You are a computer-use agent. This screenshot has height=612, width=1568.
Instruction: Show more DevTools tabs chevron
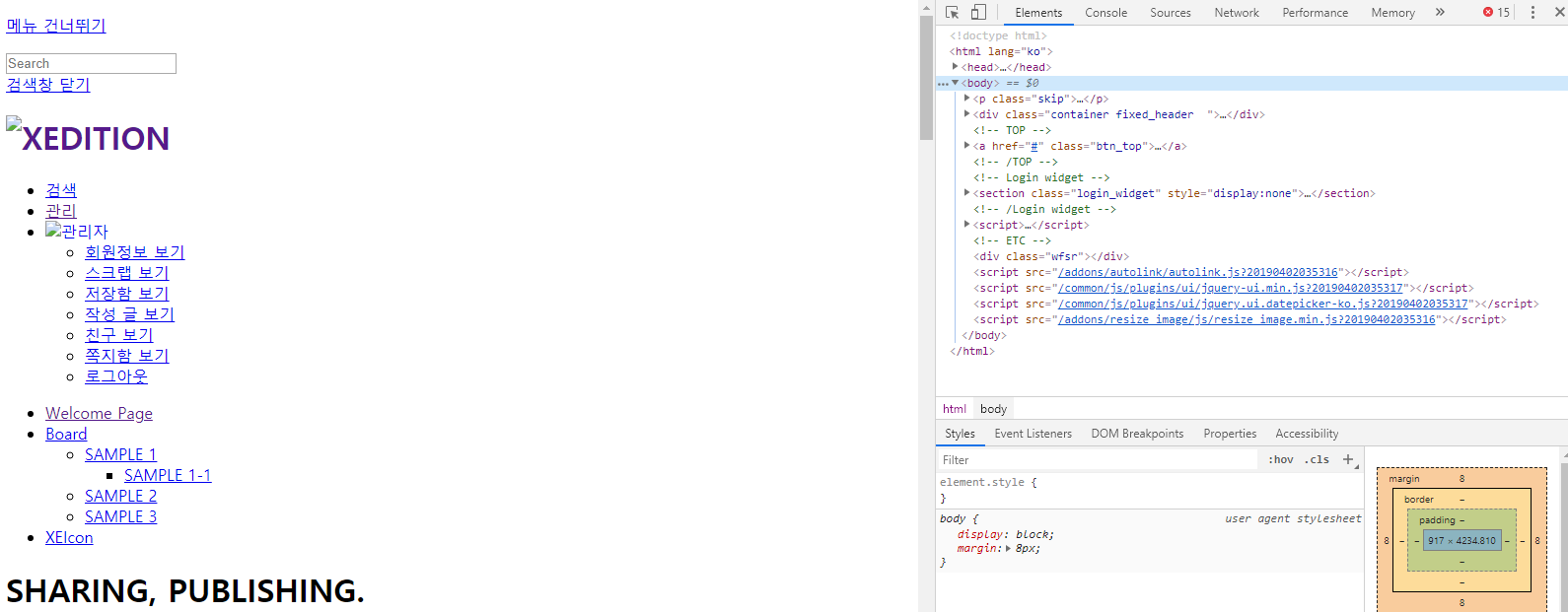[x=1440, y=13]
